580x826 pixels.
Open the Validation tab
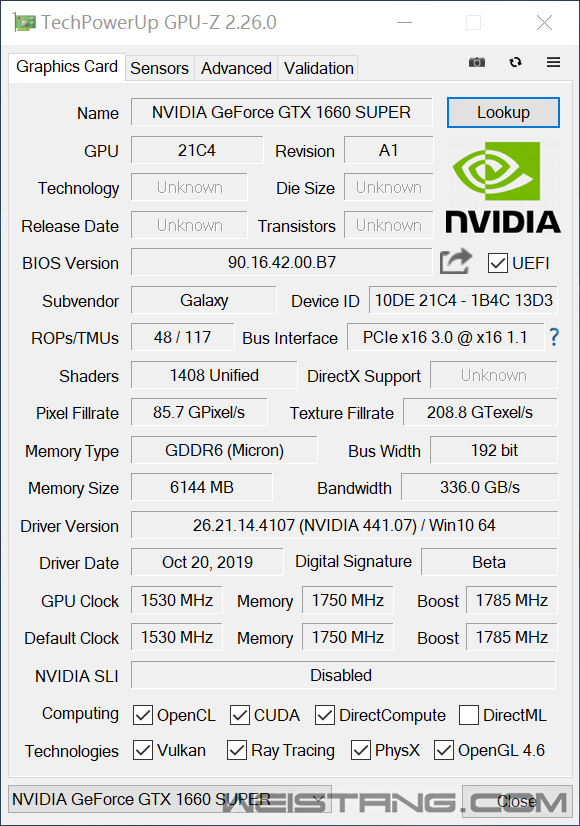click(318, 68)
